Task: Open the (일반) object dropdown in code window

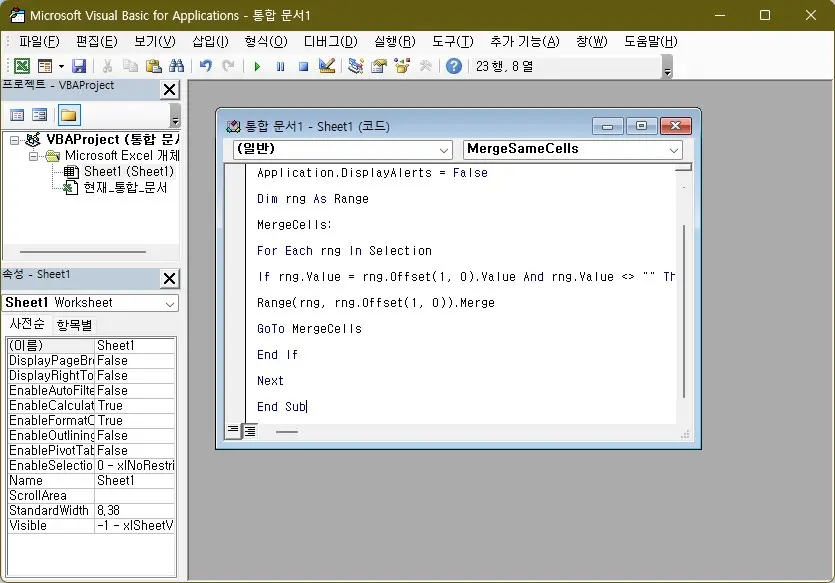Action: tap(444, 150)
